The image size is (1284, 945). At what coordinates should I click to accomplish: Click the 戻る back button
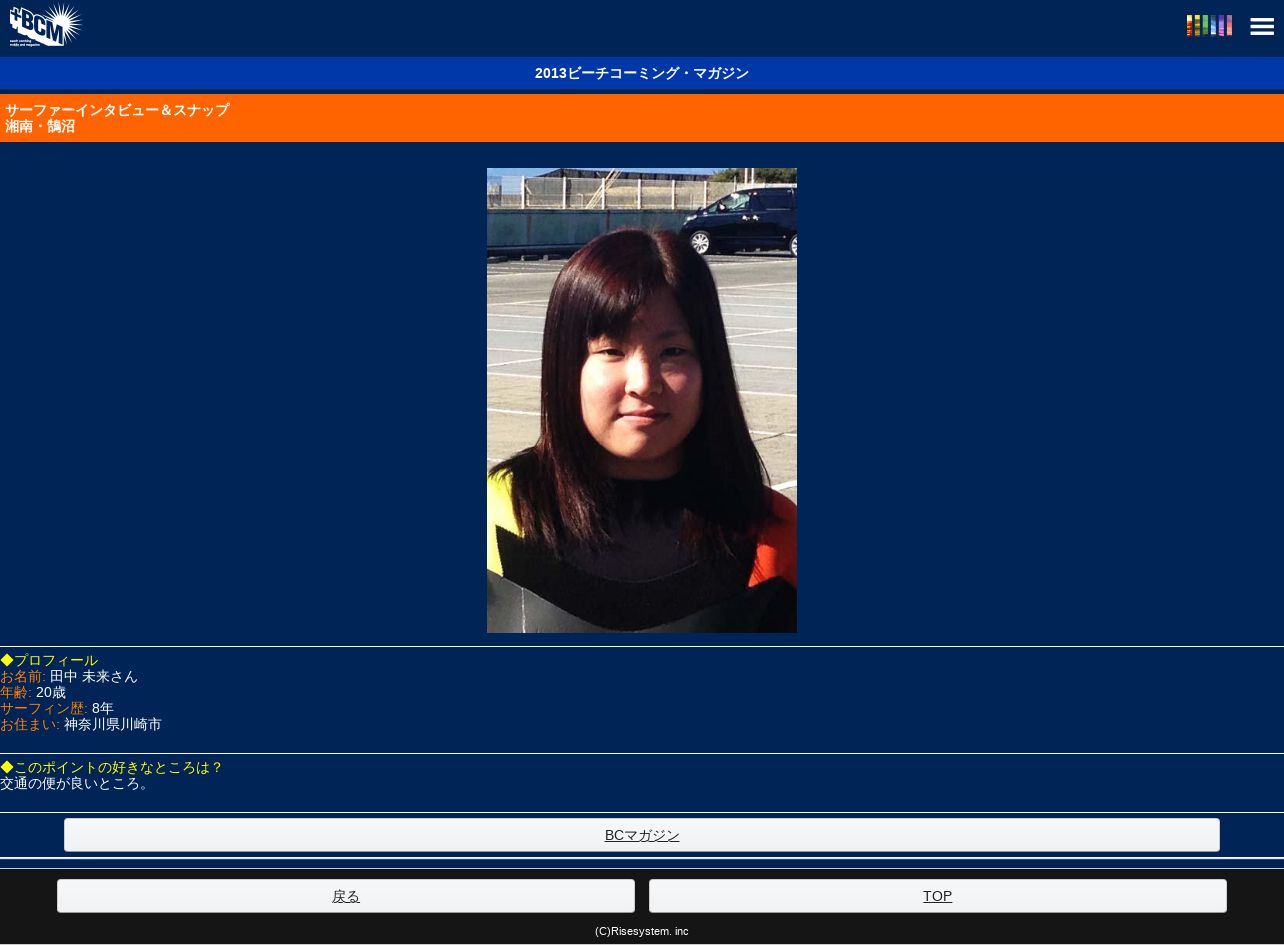pyautogui.click(x=346, y=896)
